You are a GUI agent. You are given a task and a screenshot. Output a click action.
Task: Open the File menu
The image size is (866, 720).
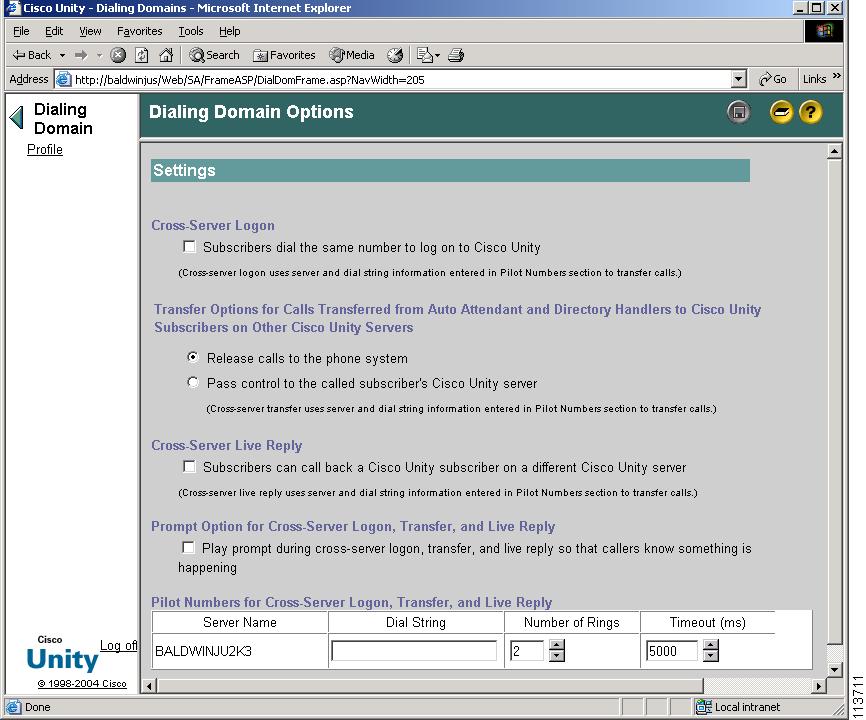tap(21, 31)
